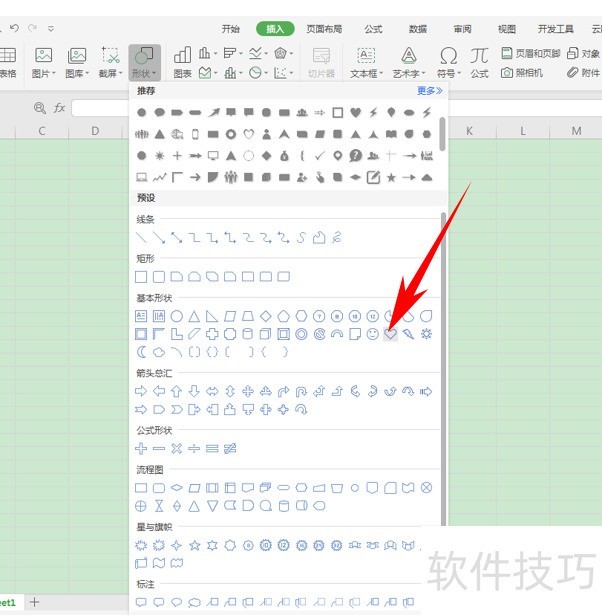Select the cloud shape in basic shapes
Screen dimensions: 602x616
pos(159,352)
